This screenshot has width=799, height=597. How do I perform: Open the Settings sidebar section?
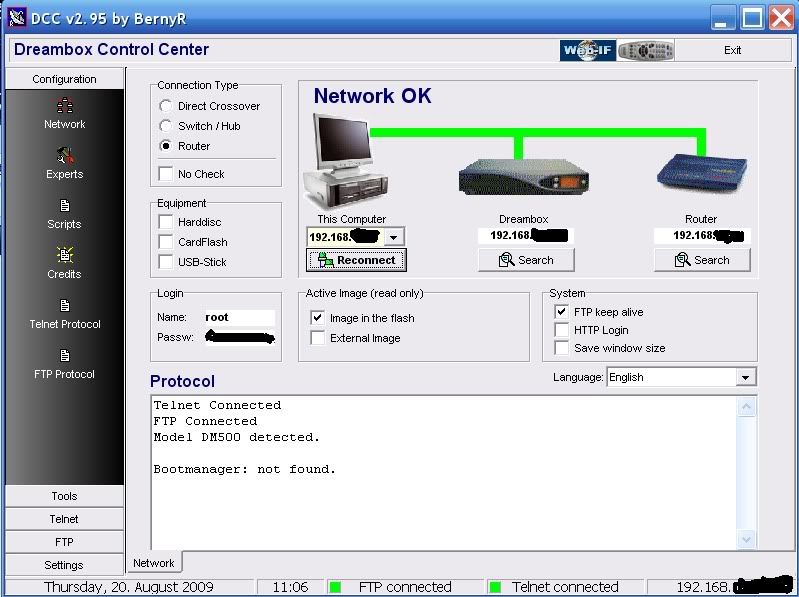(x=64, y=565)
